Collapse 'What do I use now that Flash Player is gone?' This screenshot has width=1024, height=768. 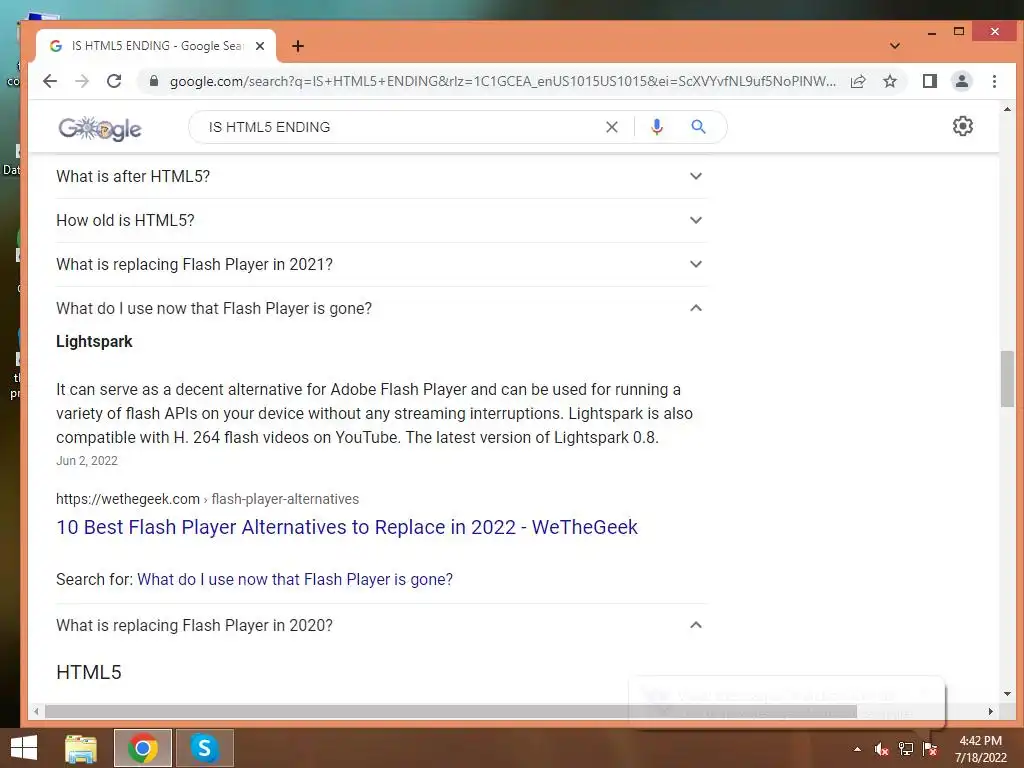pyautogui.click(x=381, y=308)
